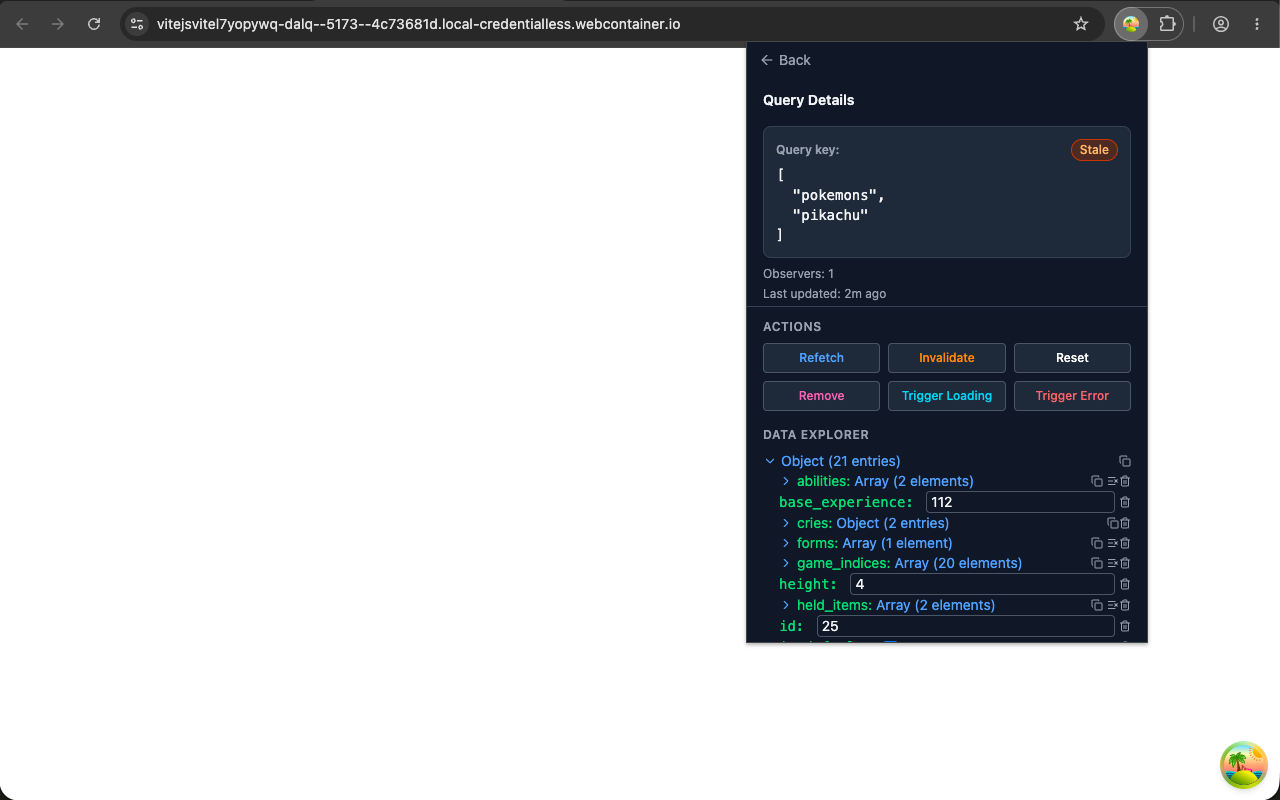Image resolution: width=1280 pixels, height=800 pixels.
Task: Expand the abilities array node
Action: click(x=786, y=481)
